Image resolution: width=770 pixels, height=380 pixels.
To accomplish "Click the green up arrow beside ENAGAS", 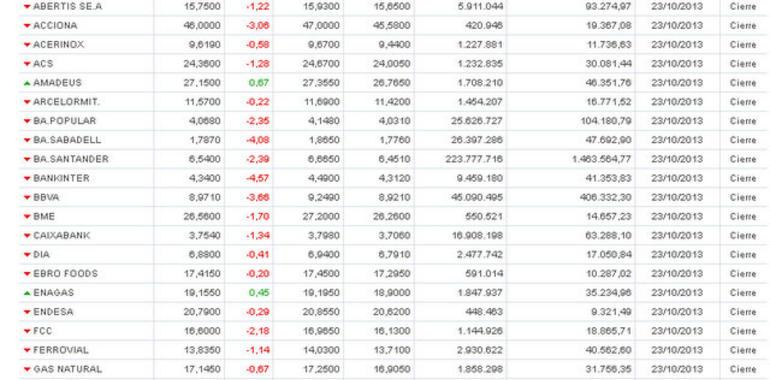I will (27, 293).
